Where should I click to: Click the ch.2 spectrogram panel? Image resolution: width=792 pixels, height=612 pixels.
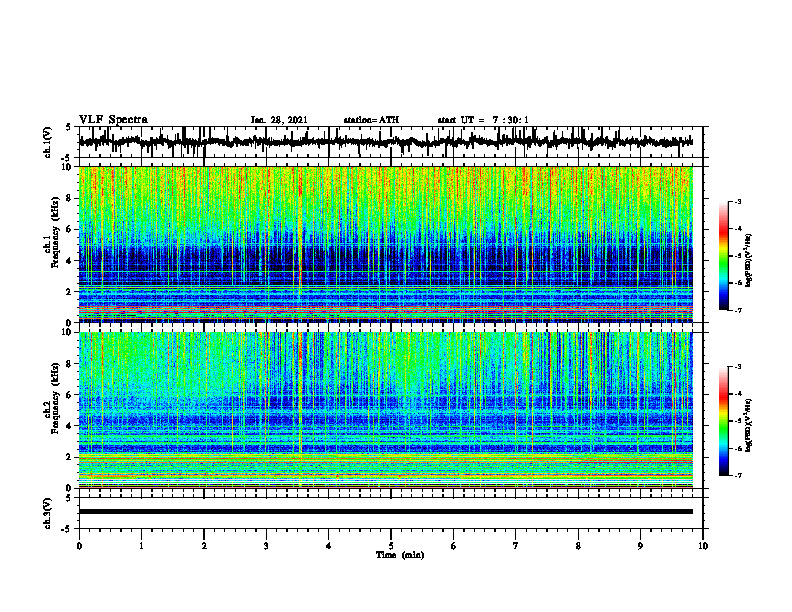point(385,410)
